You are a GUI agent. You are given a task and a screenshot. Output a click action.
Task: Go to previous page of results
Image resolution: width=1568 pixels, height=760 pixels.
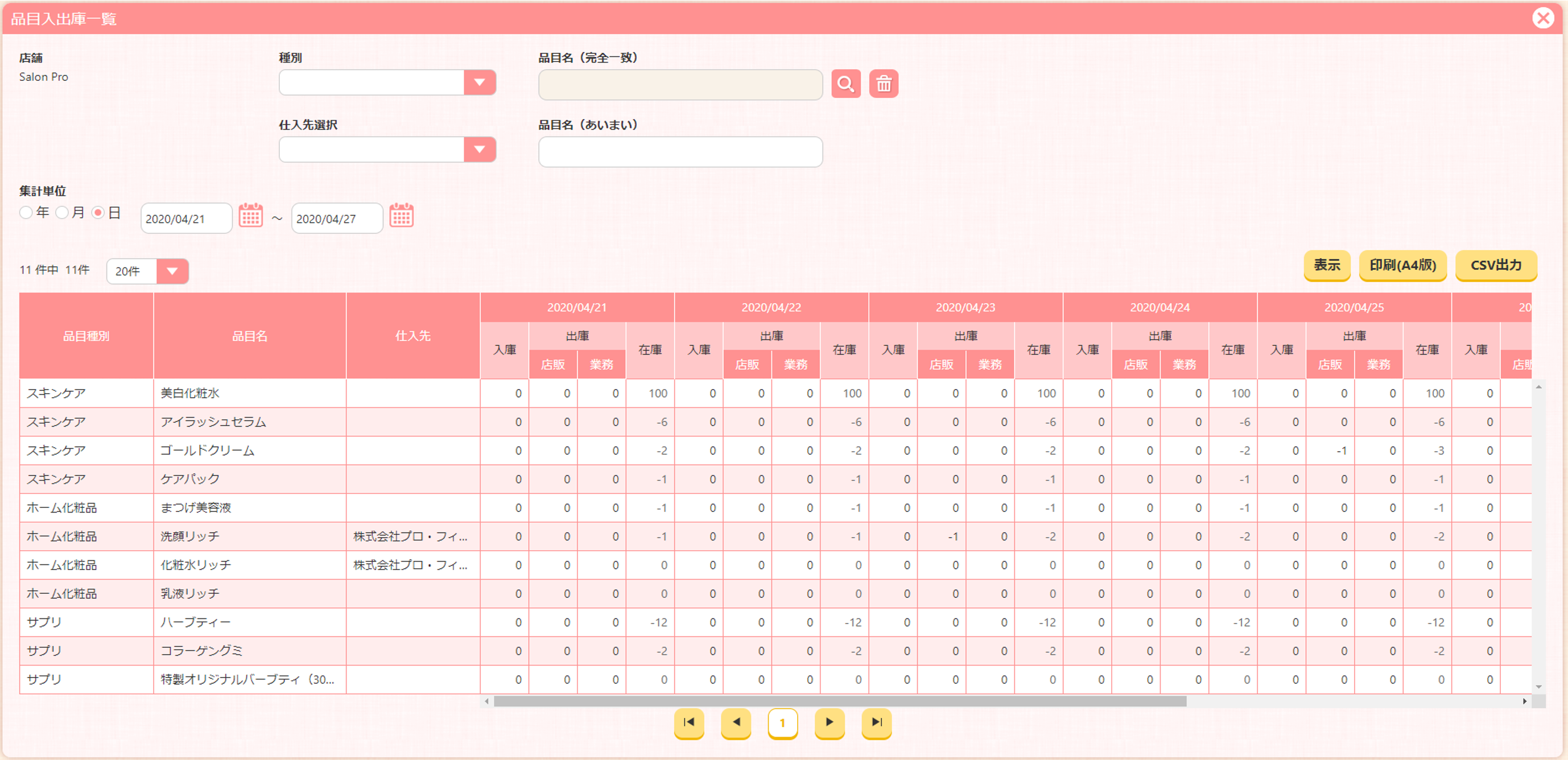[736, 723]
